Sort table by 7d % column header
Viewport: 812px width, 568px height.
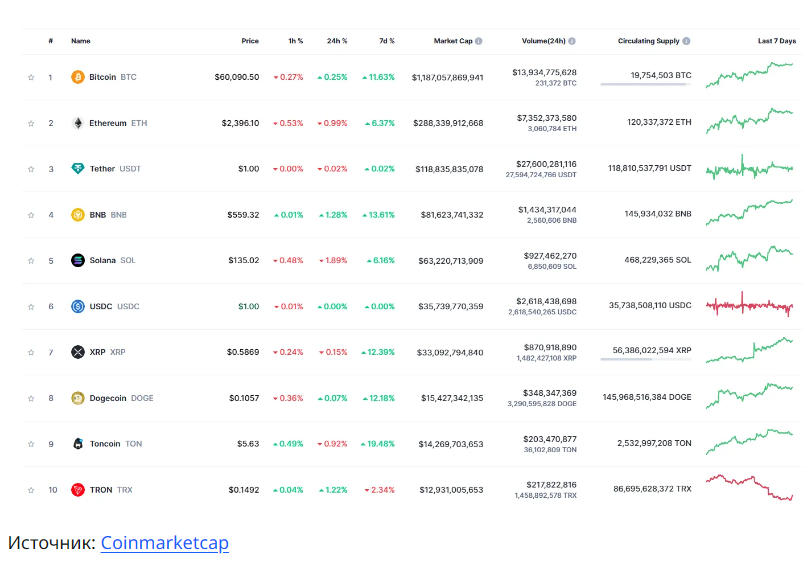[387, 41]
